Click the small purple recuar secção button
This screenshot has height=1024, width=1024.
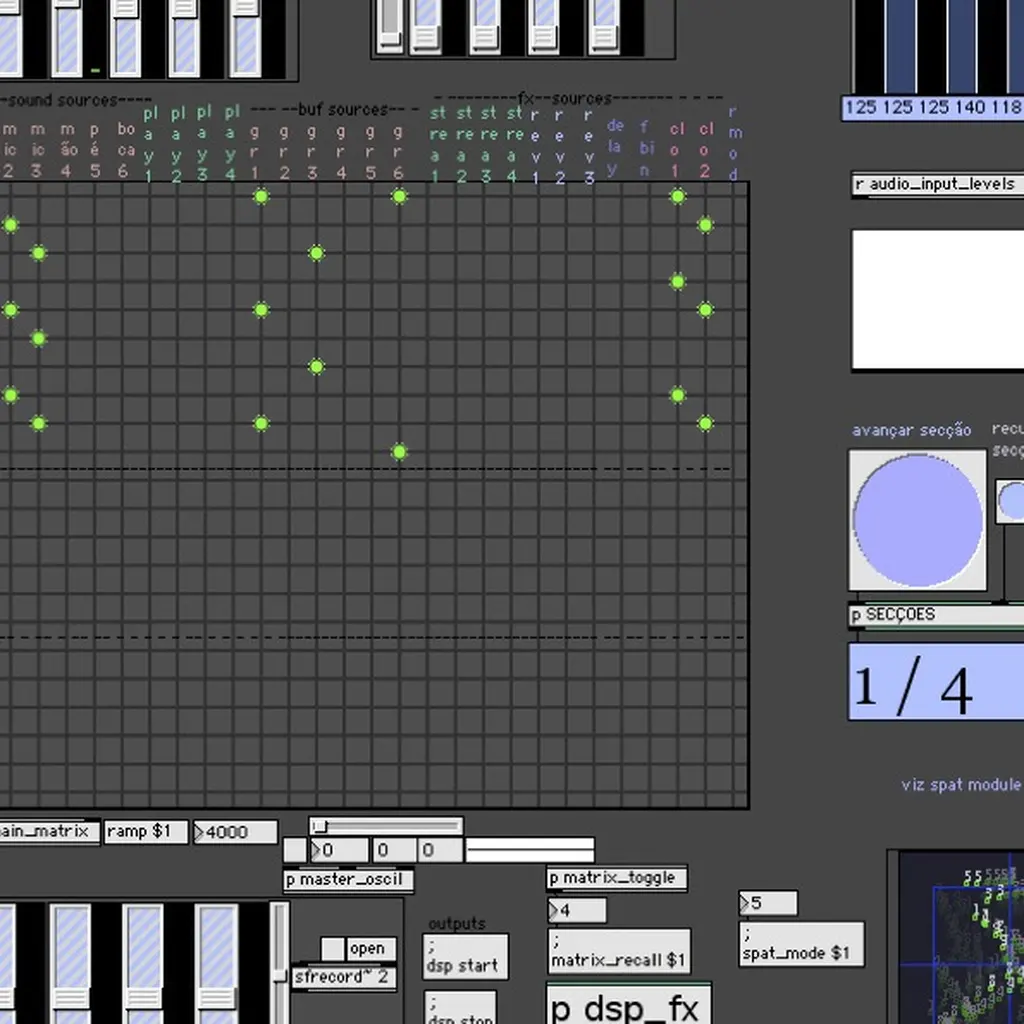coord(1011,500)
